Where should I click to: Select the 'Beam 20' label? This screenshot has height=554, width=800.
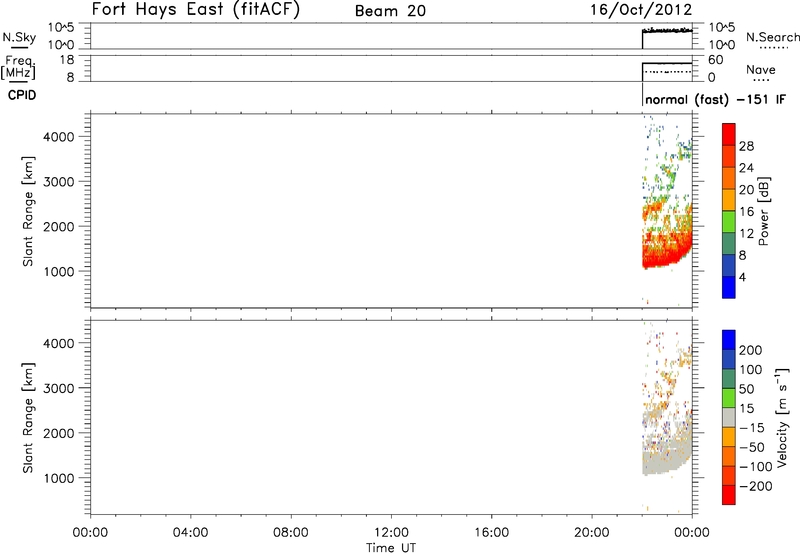tap(390, 11)
